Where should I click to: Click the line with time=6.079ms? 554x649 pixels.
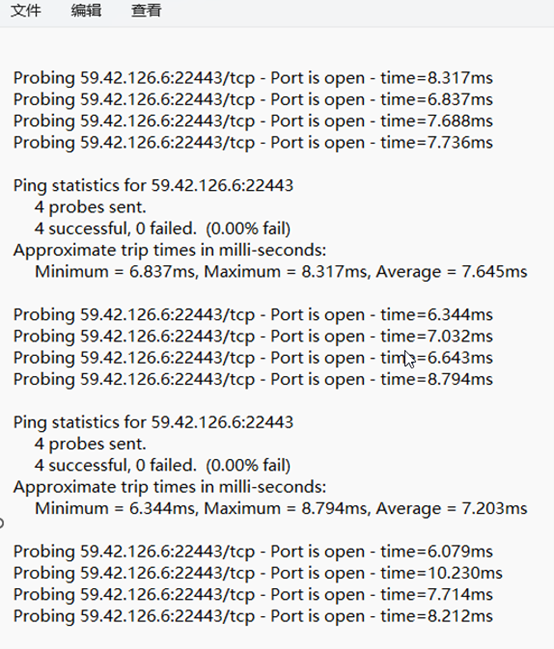point(253,552)
